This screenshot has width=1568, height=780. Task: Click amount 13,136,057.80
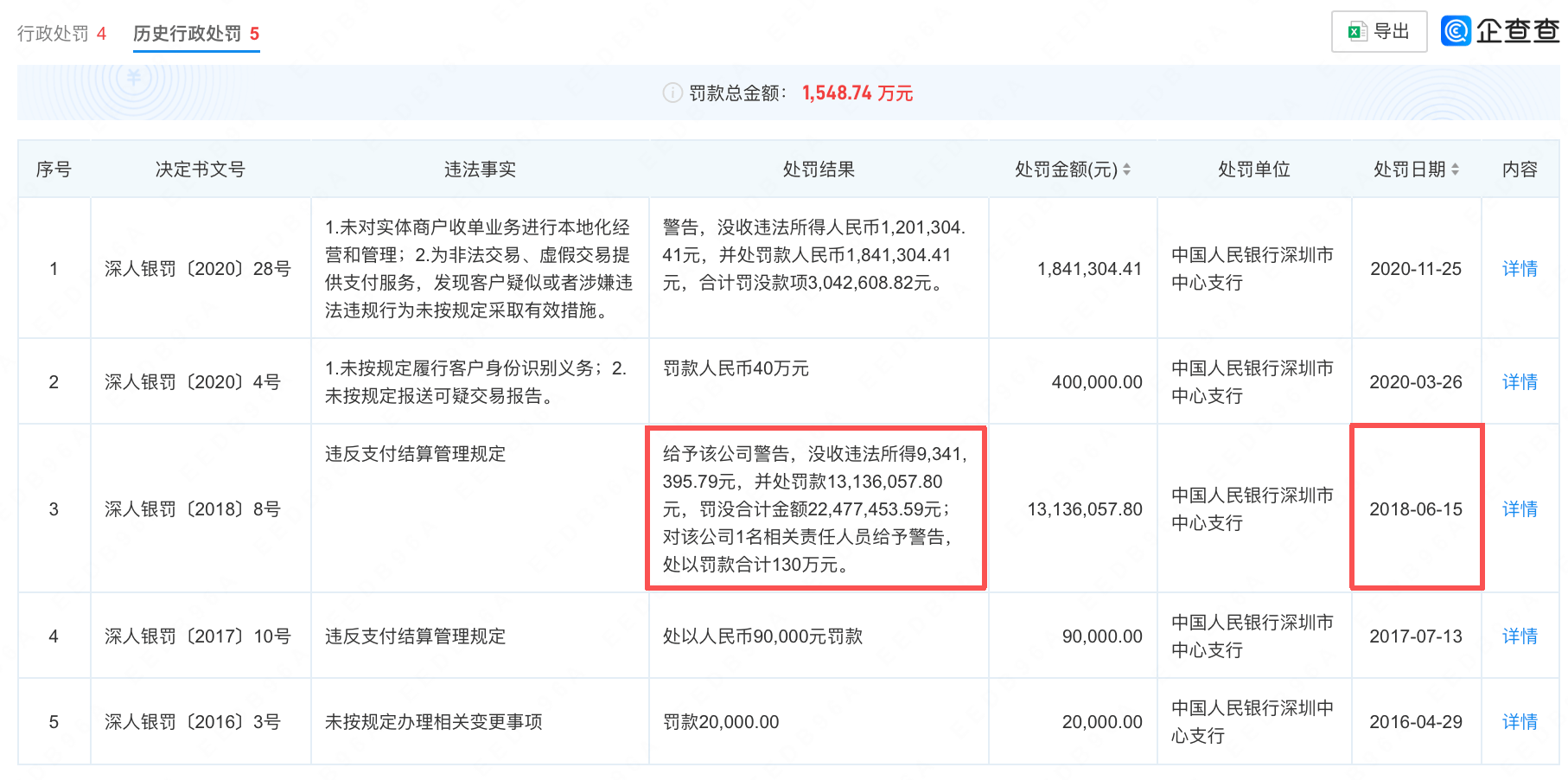(1085, 509)
